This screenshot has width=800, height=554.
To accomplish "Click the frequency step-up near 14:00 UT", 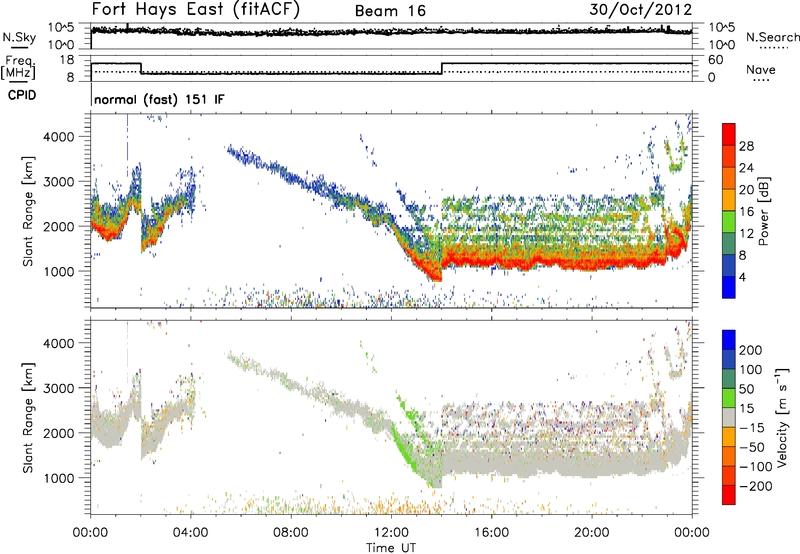I will [x=442, y=68].
